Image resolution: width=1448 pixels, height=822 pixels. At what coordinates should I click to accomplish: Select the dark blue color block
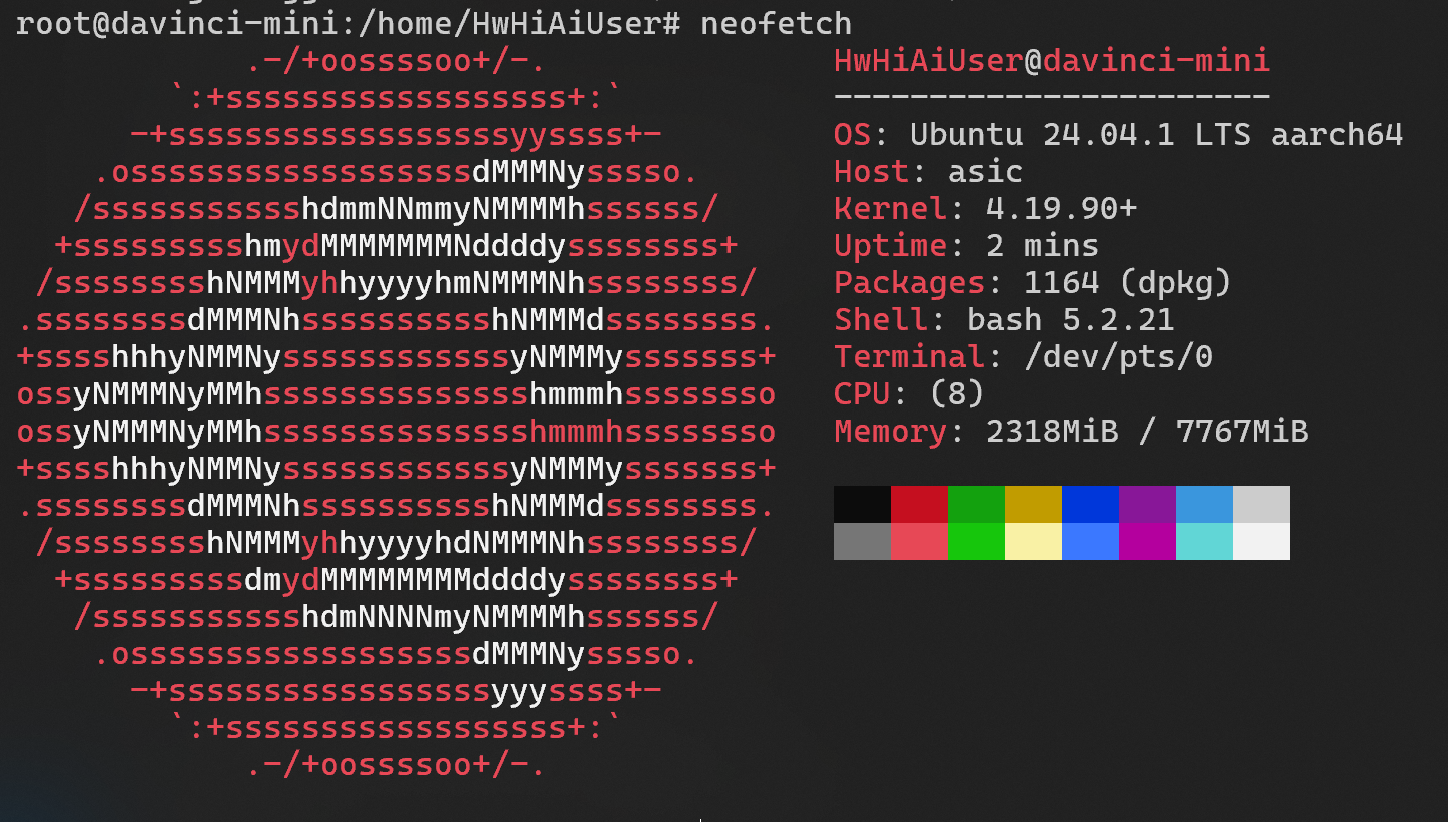pos(1090,504)
